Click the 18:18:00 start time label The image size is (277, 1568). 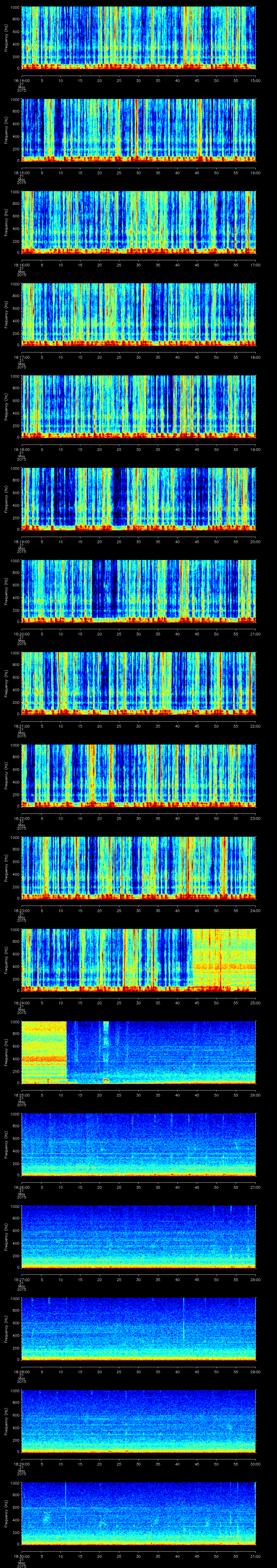(21, 449)
